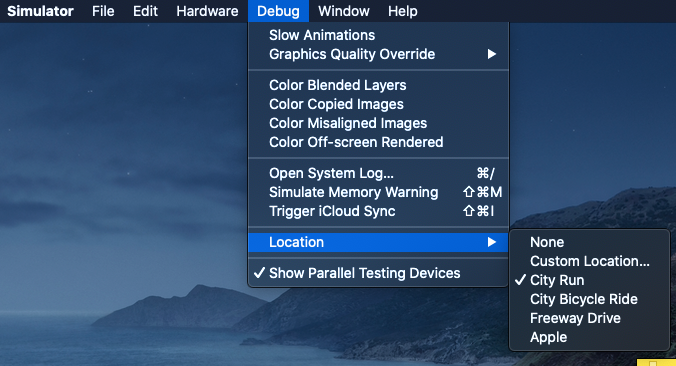Select checked City Run location
This screenshot has width=676, height=366.
589,280
